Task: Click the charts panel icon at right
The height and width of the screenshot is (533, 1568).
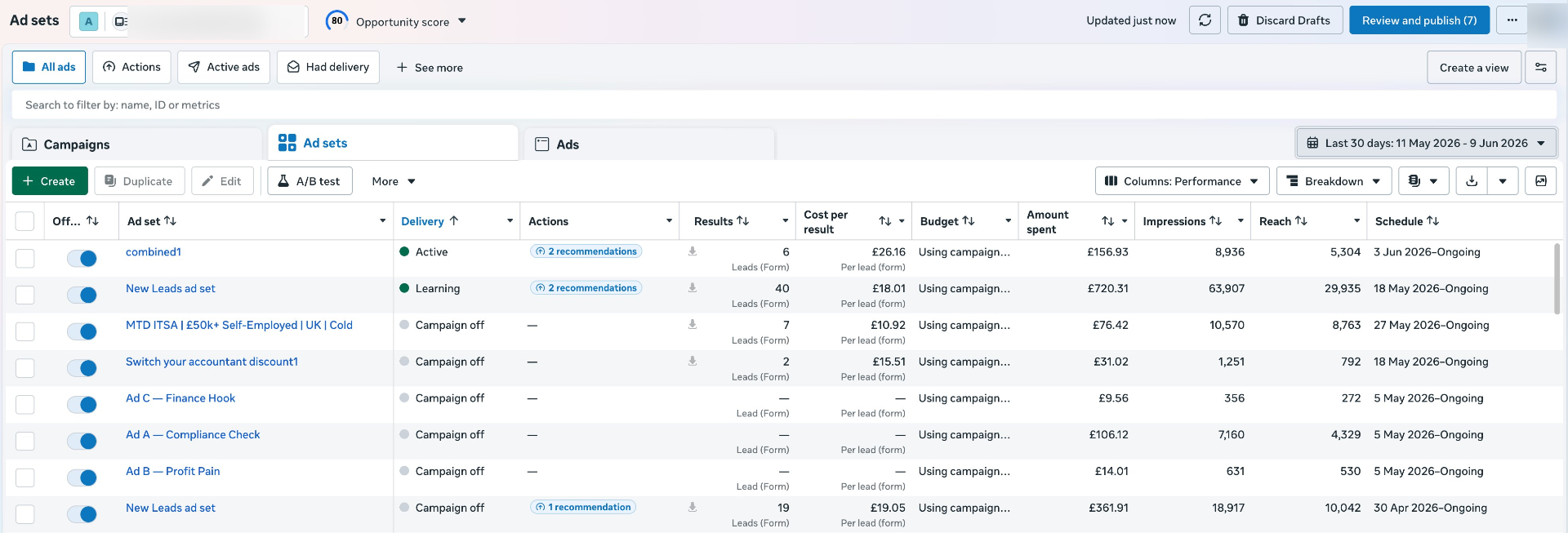Action: [x=1540, y=181]
